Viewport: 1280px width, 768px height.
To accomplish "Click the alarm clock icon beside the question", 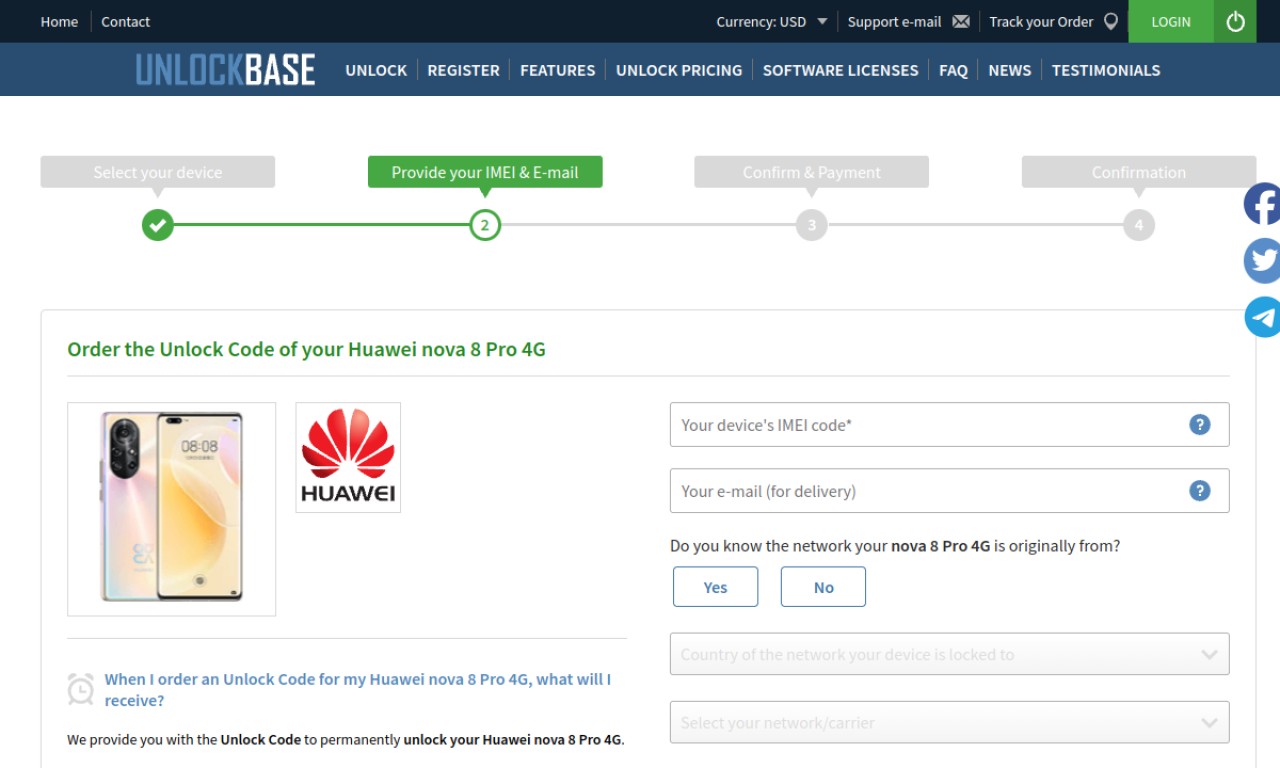I will click(81, 689).
